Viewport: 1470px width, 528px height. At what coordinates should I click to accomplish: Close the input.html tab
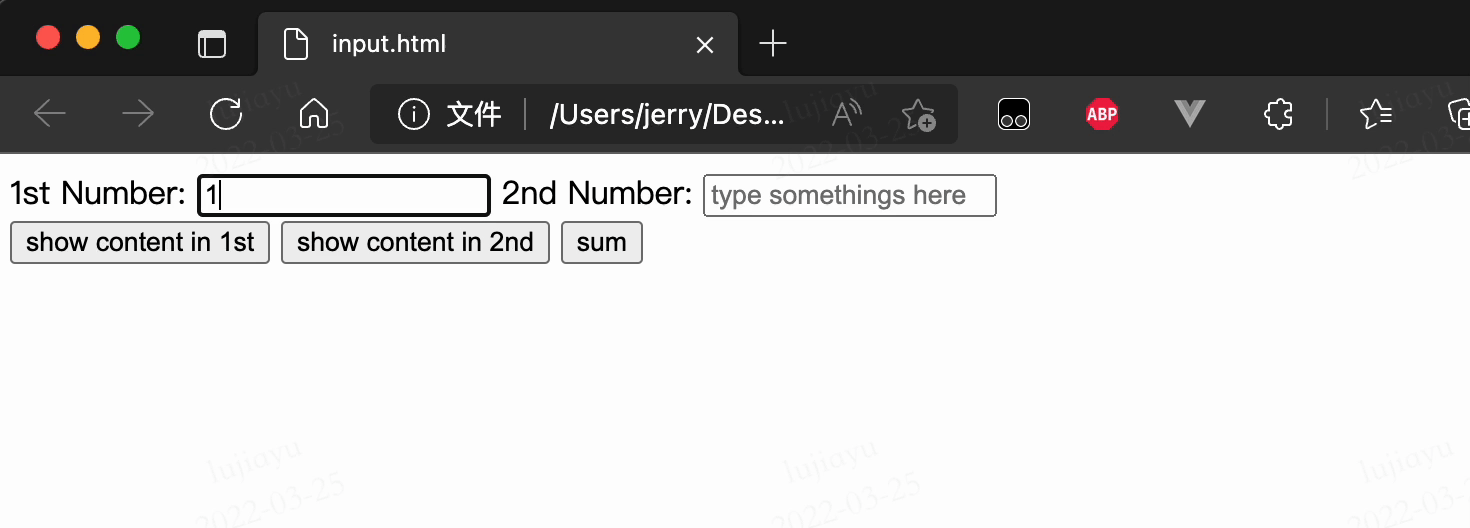point(705,45)
